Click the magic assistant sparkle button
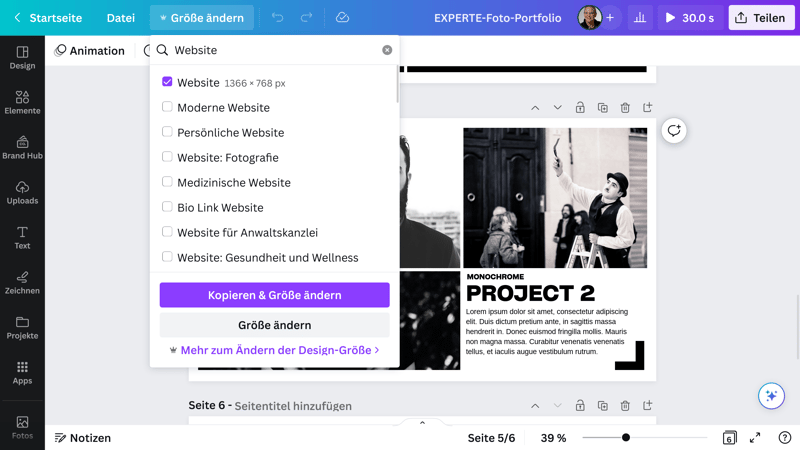 [x=771, y=395]
